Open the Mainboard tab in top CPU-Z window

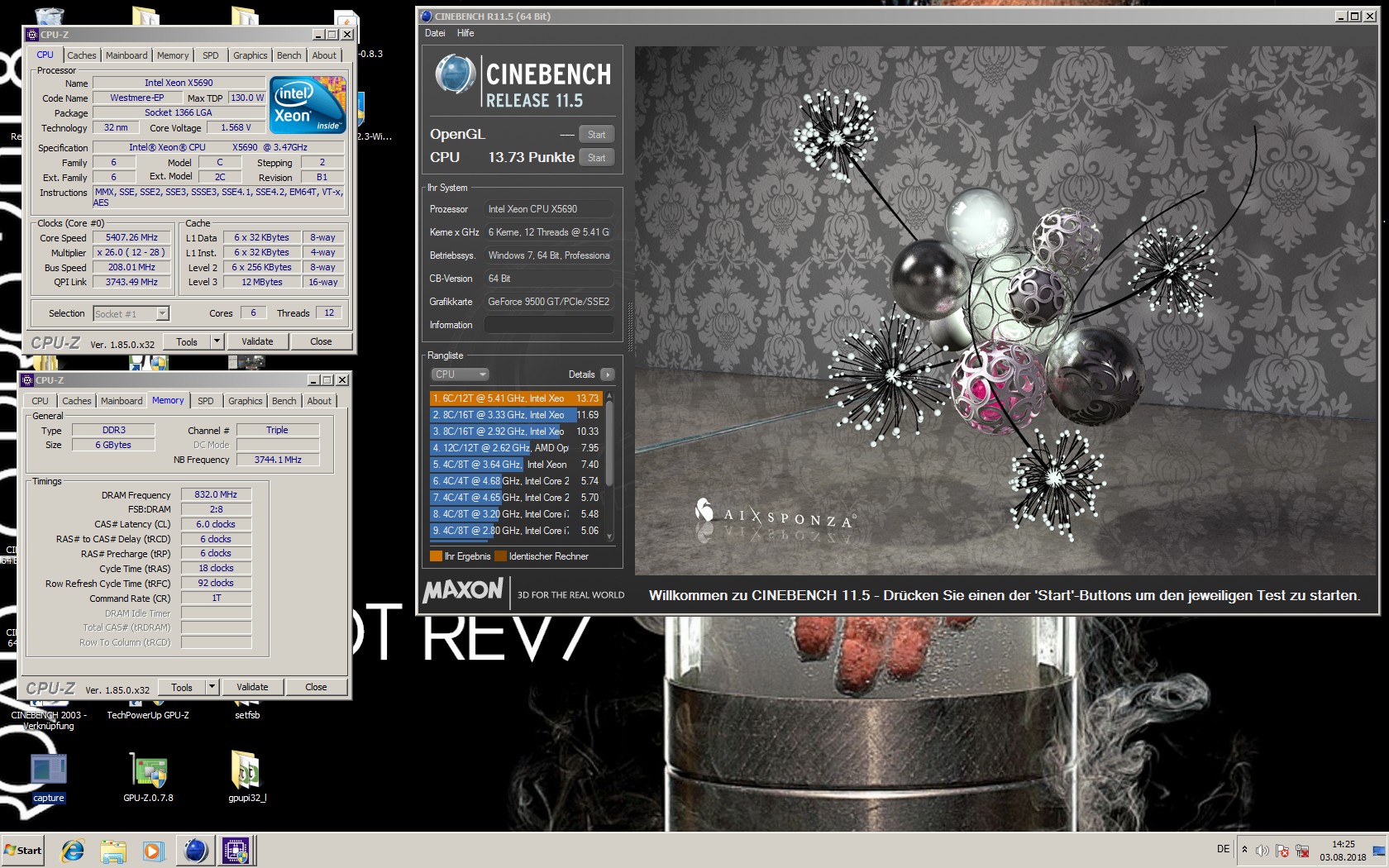point(126,55)
